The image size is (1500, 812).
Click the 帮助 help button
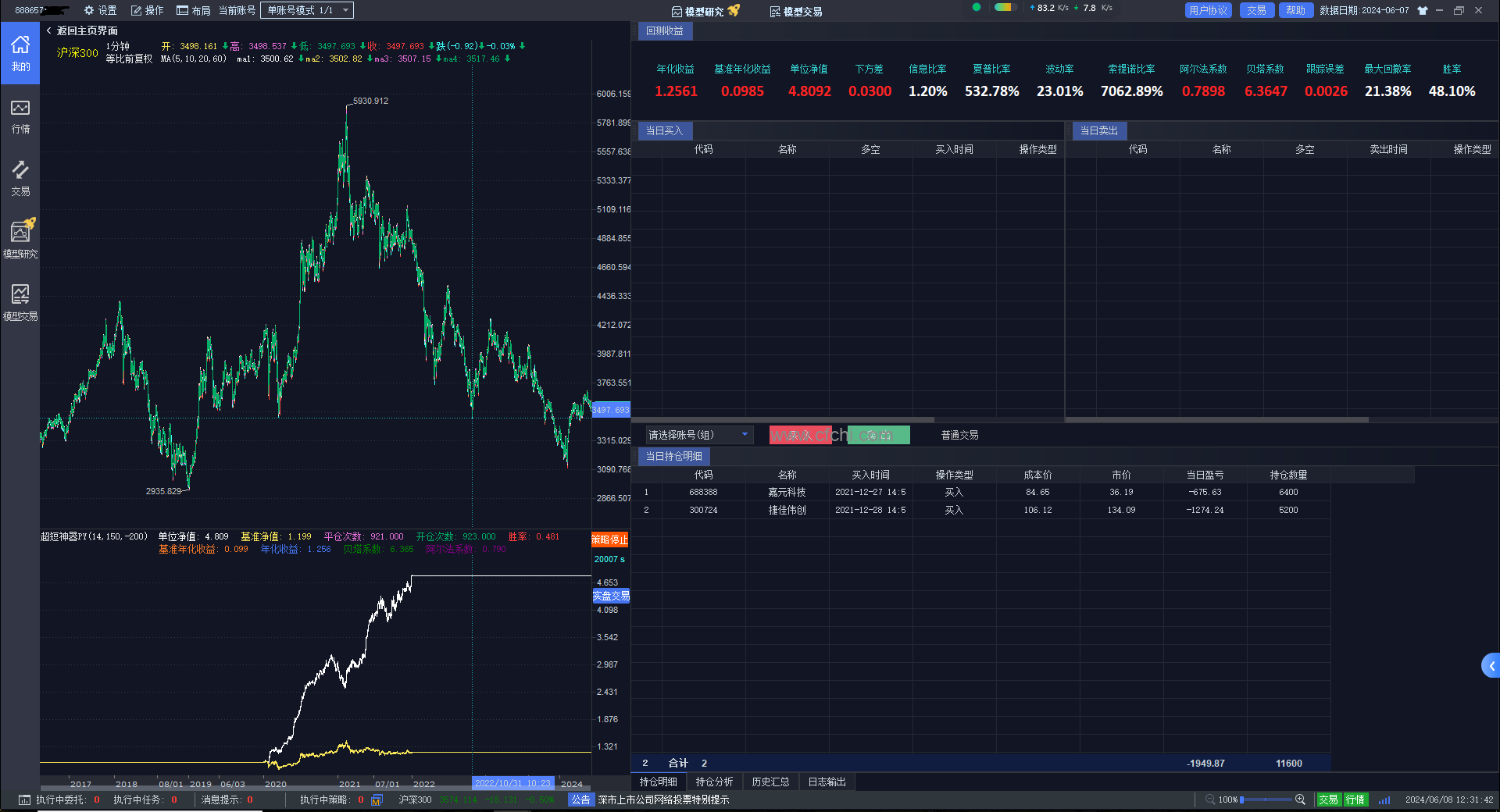coord(1296,10)
